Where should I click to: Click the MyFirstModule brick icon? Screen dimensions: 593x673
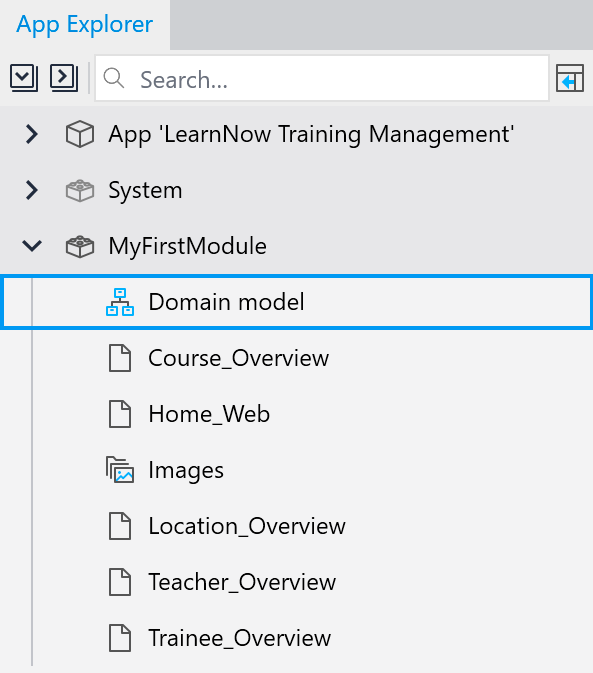(80, 247)
